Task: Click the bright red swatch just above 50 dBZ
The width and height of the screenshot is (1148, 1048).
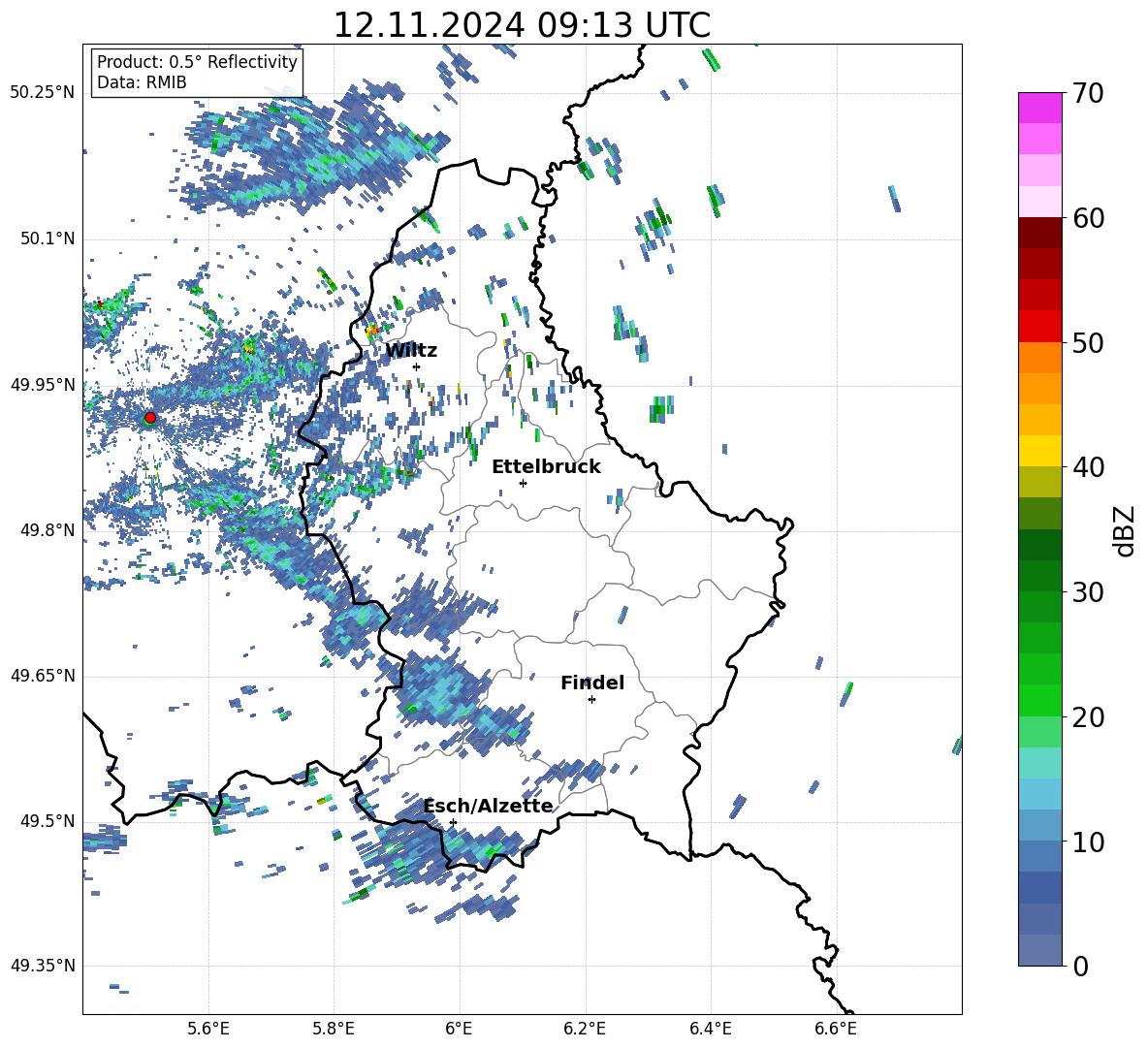Action: tap(1039, 327)
